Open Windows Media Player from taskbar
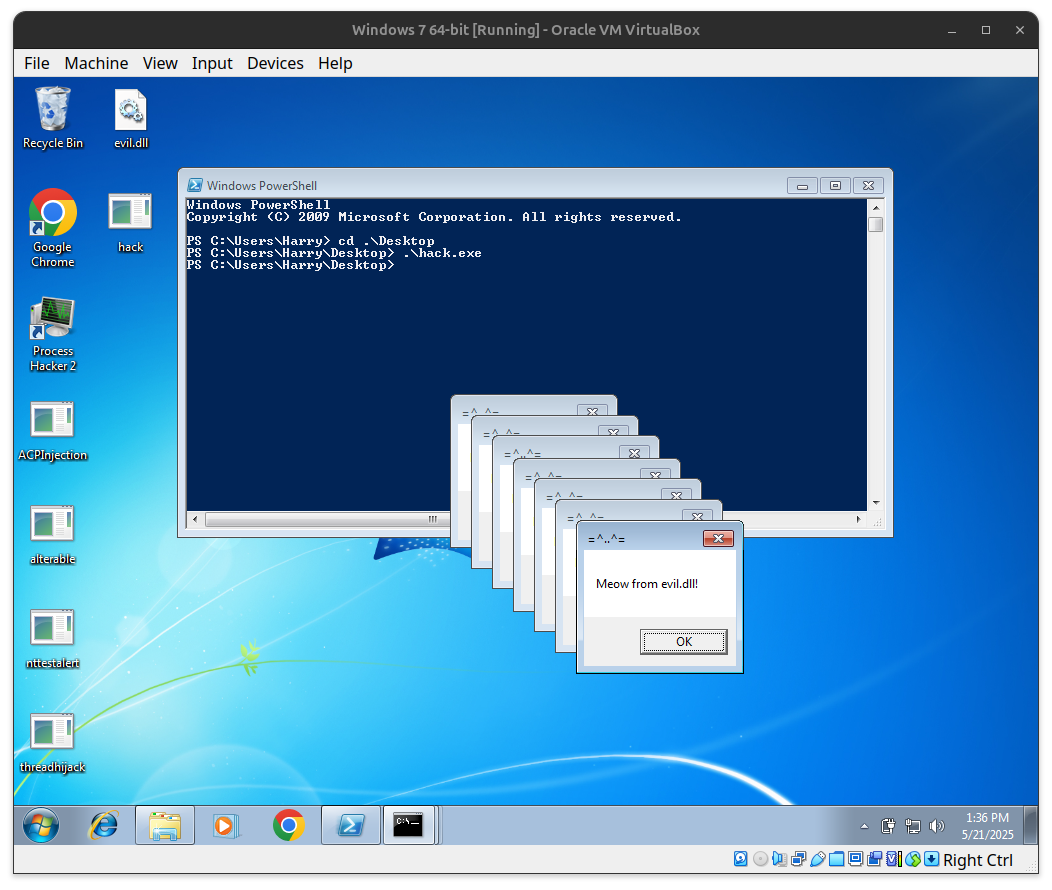Image resolution: width=1052 pixels, height=890 pixels. point(225,825)
